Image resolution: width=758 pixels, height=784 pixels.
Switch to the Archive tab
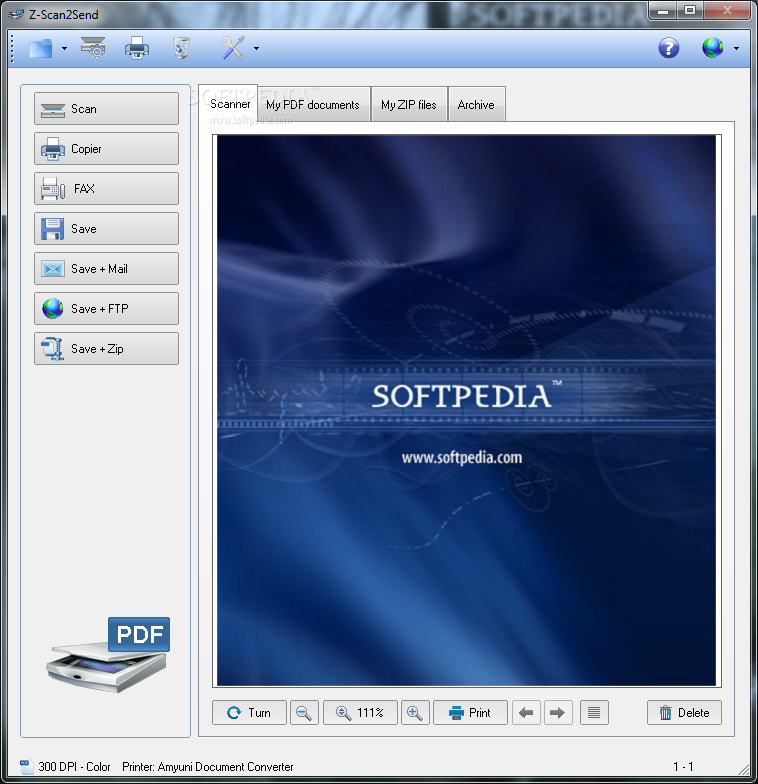click(476, 104)
